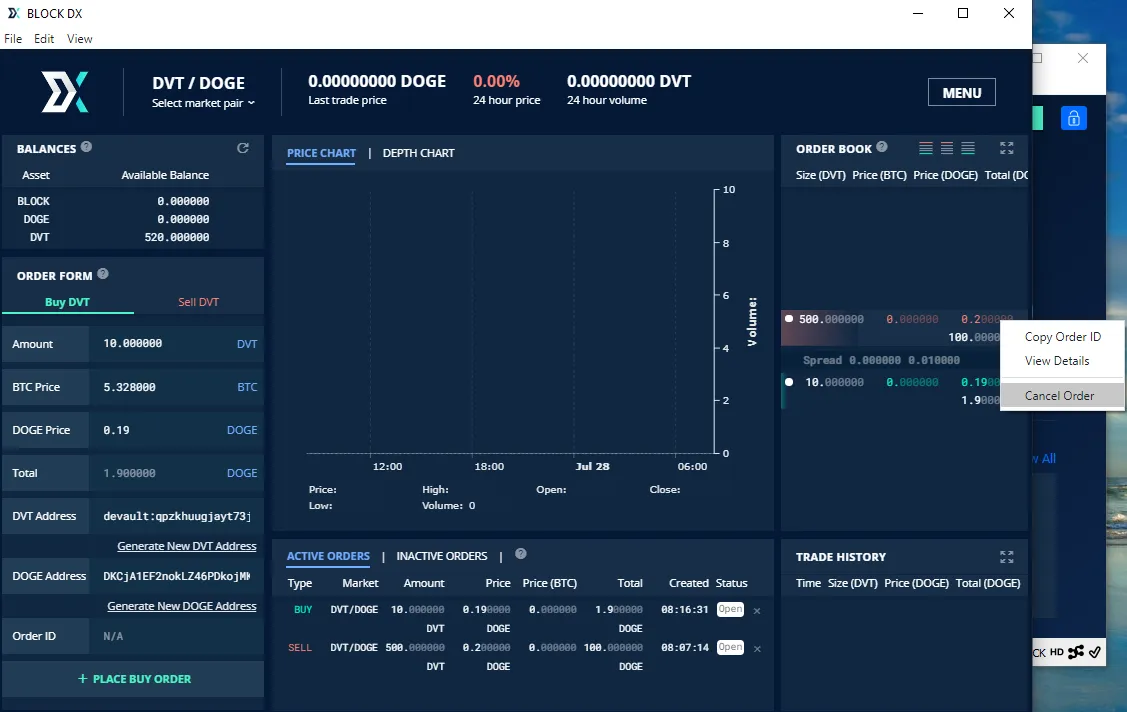Image resolution: width=1127 pixels, height=712 pixels.
Task: Select the Sell DVT tab
Action: click(x=198, y=302)
